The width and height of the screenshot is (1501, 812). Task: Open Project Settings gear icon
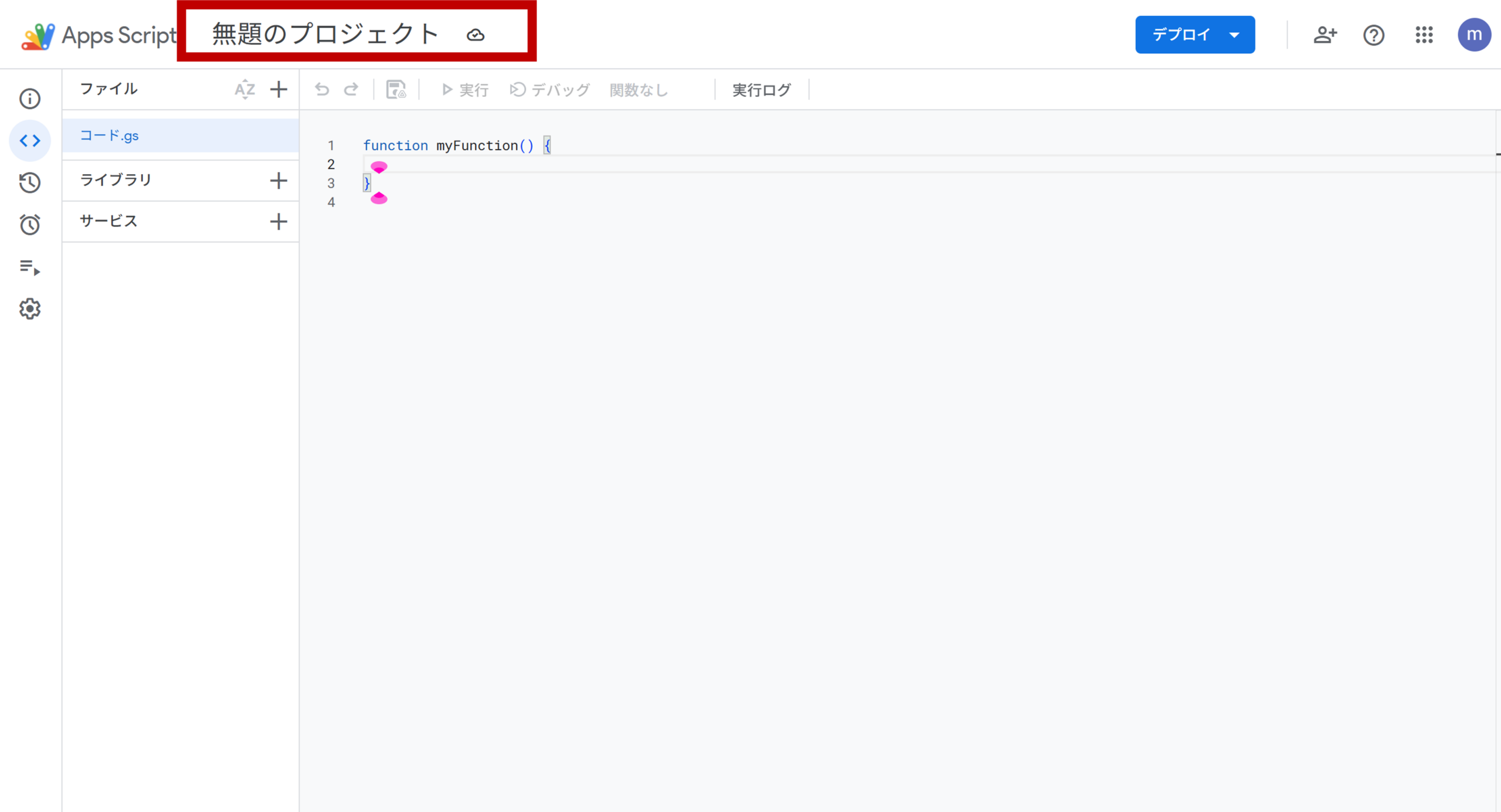[x=30, y=309]
